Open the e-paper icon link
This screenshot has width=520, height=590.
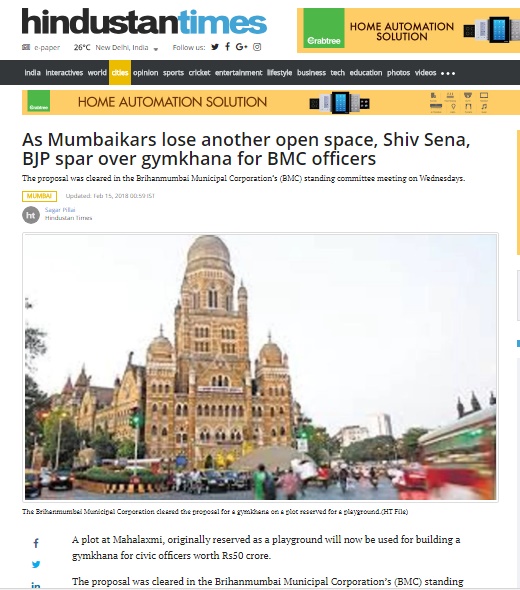(26, 47)
